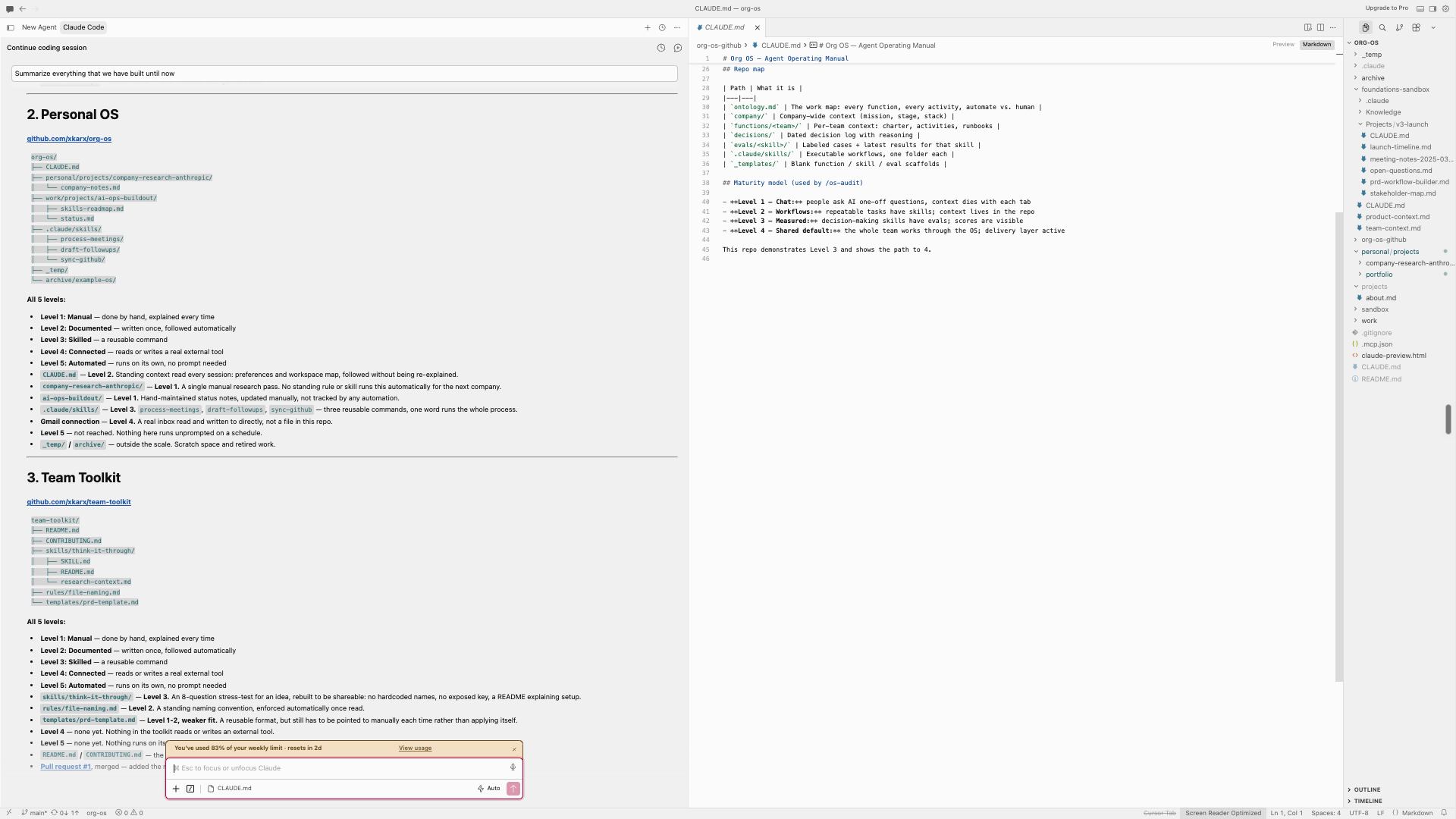This screenshot has height=819, width=1456.
Task: Open the Extensions view icon
Action: pyautogui.click(x=1416, y=27)
